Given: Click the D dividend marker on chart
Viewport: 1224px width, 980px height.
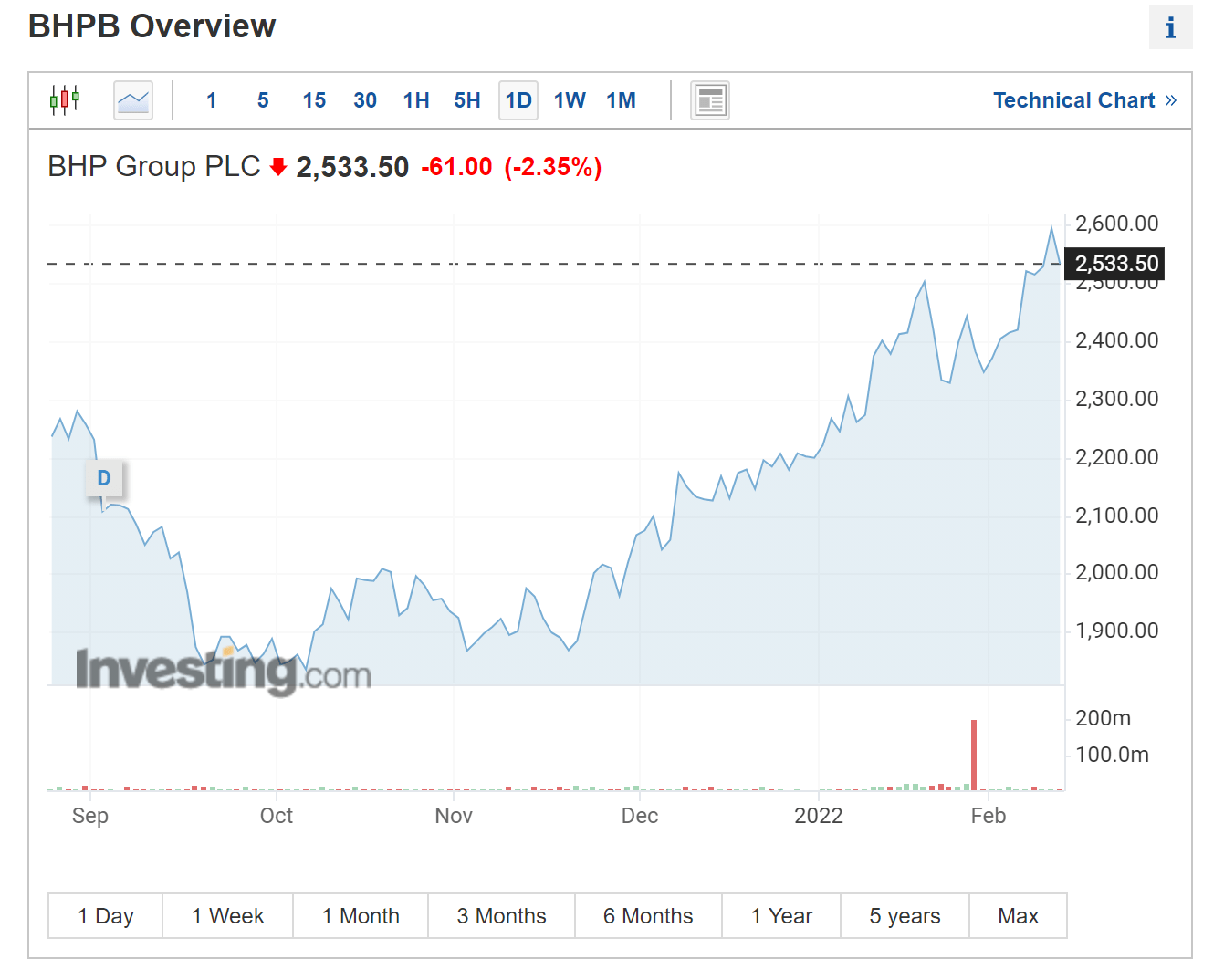Looking at the screenshot, I should pyautogui.click(x=104, y=478).
